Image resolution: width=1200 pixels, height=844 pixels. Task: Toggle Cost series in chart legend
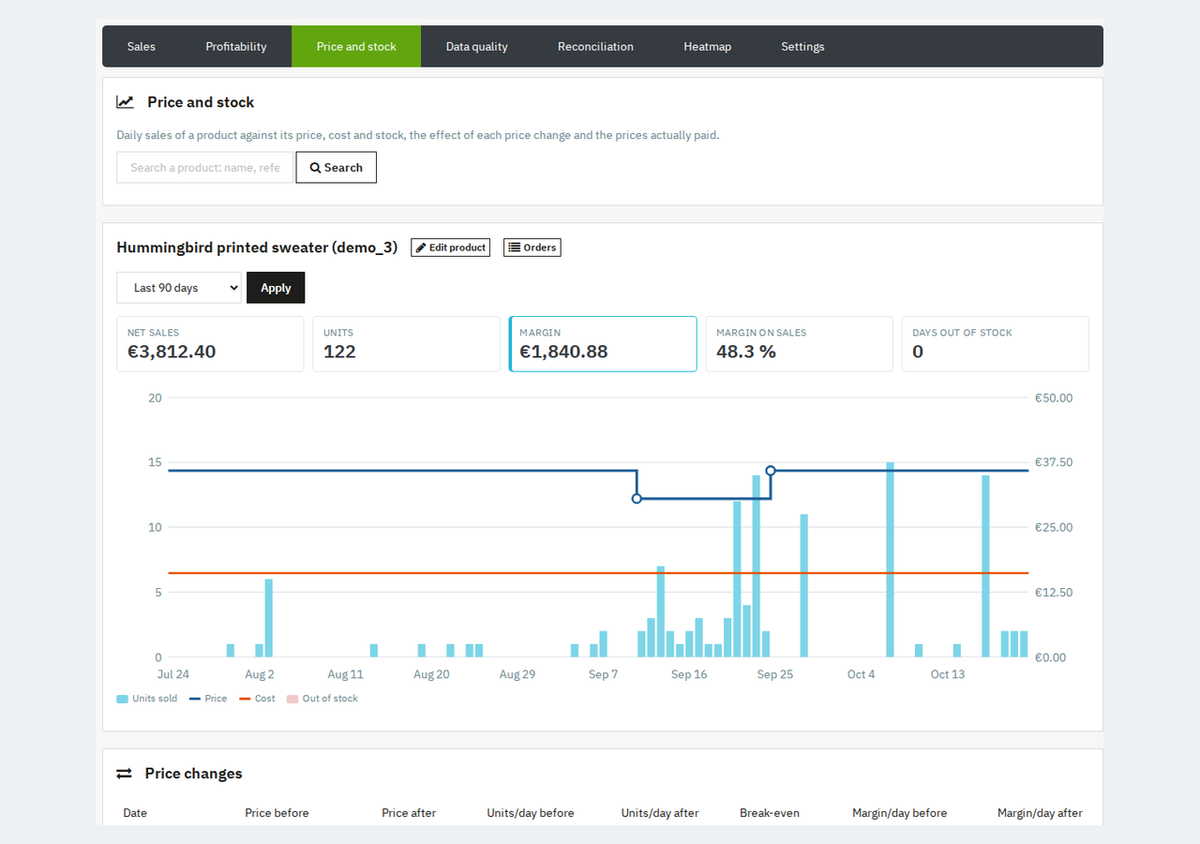point(257,698)
